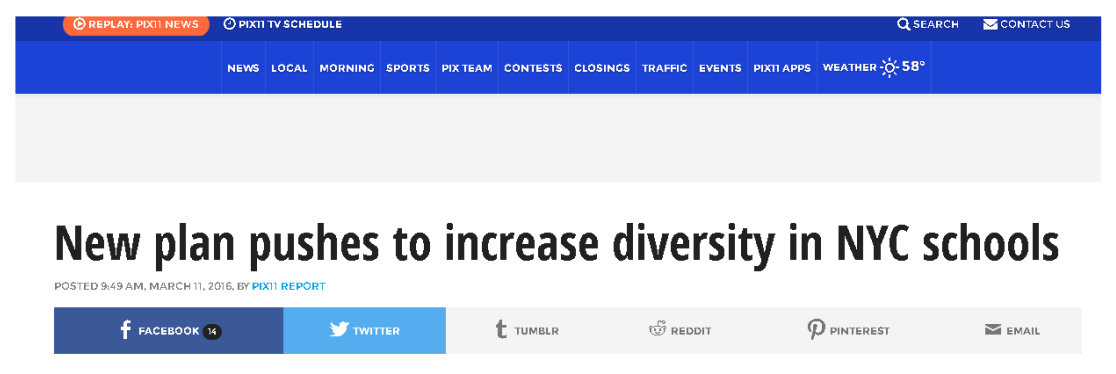Open the CONTESTS menu item
The image size is (1116, 374).
coord(533,68)
